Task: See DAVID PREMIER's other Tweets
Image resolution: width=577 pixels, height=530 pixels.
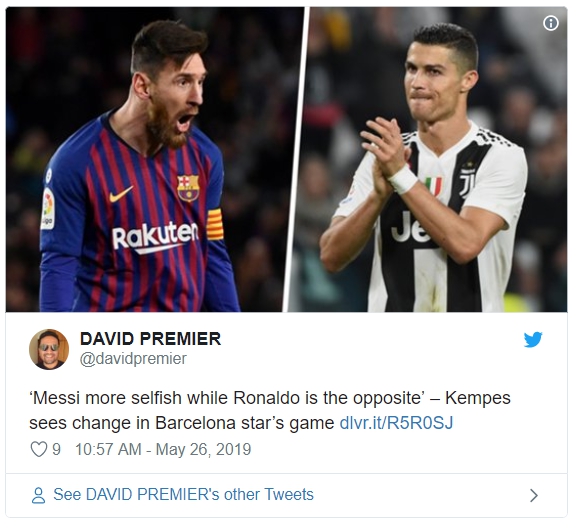Action: pos(183,494)
